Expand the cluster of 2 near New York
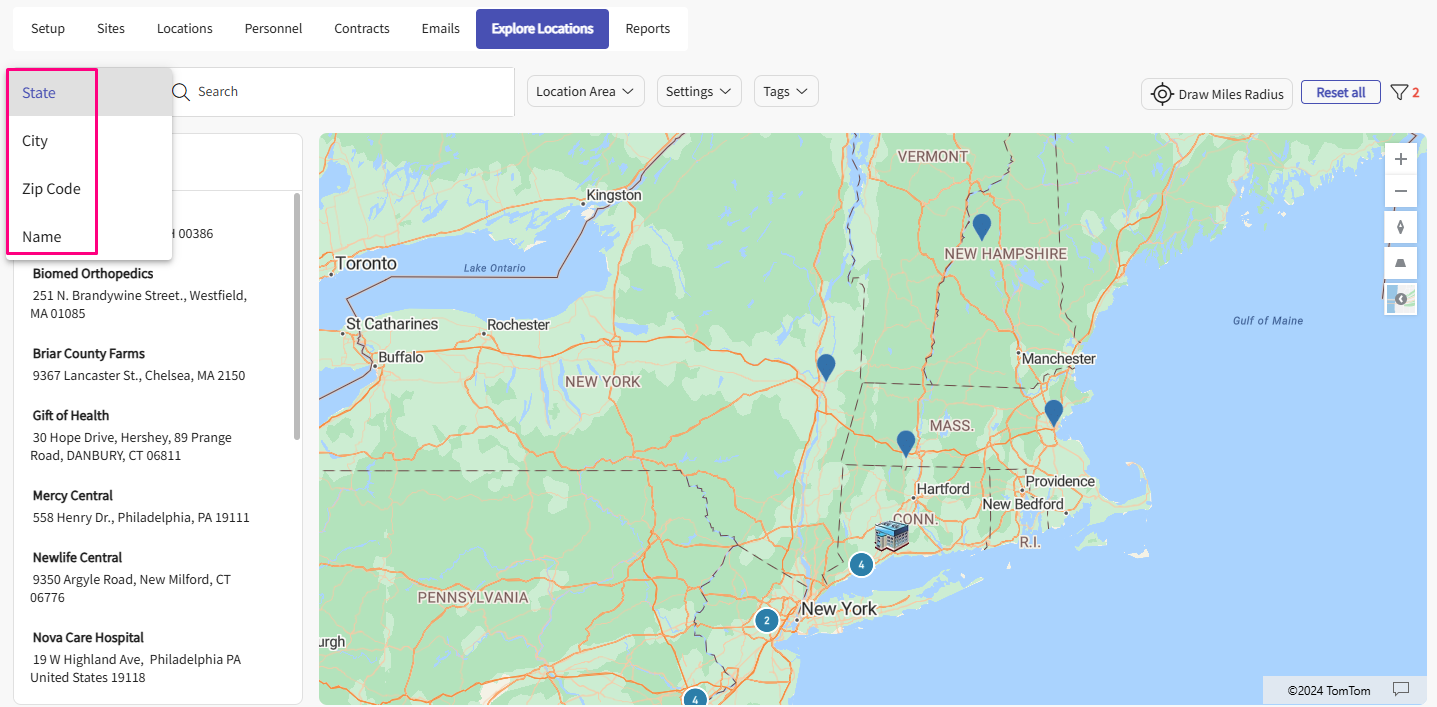The width and height of the screenshot is (1437, 707). click(x=766, y=620)
